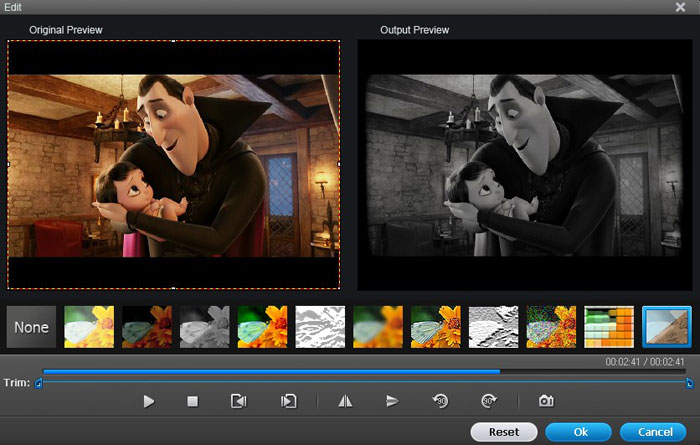Select the highlighted old film effect thumbnail
This screenshot has height=445, width=700.
(x=667, y=327)
